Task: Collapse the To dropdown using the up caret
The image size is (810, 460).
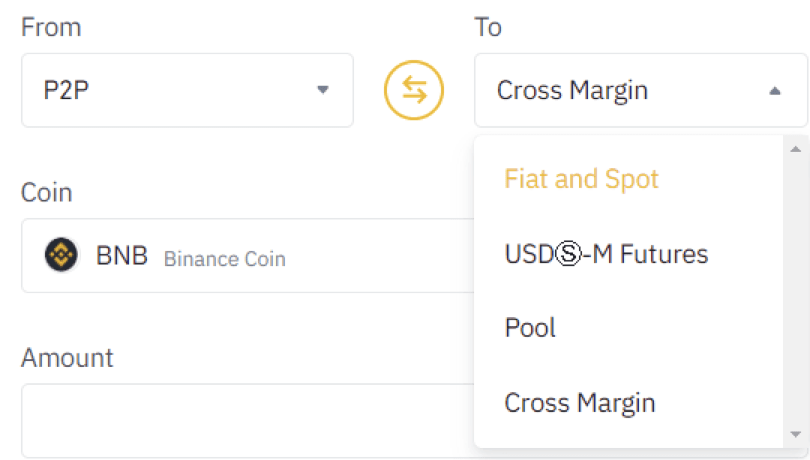Action: point(774,91)
